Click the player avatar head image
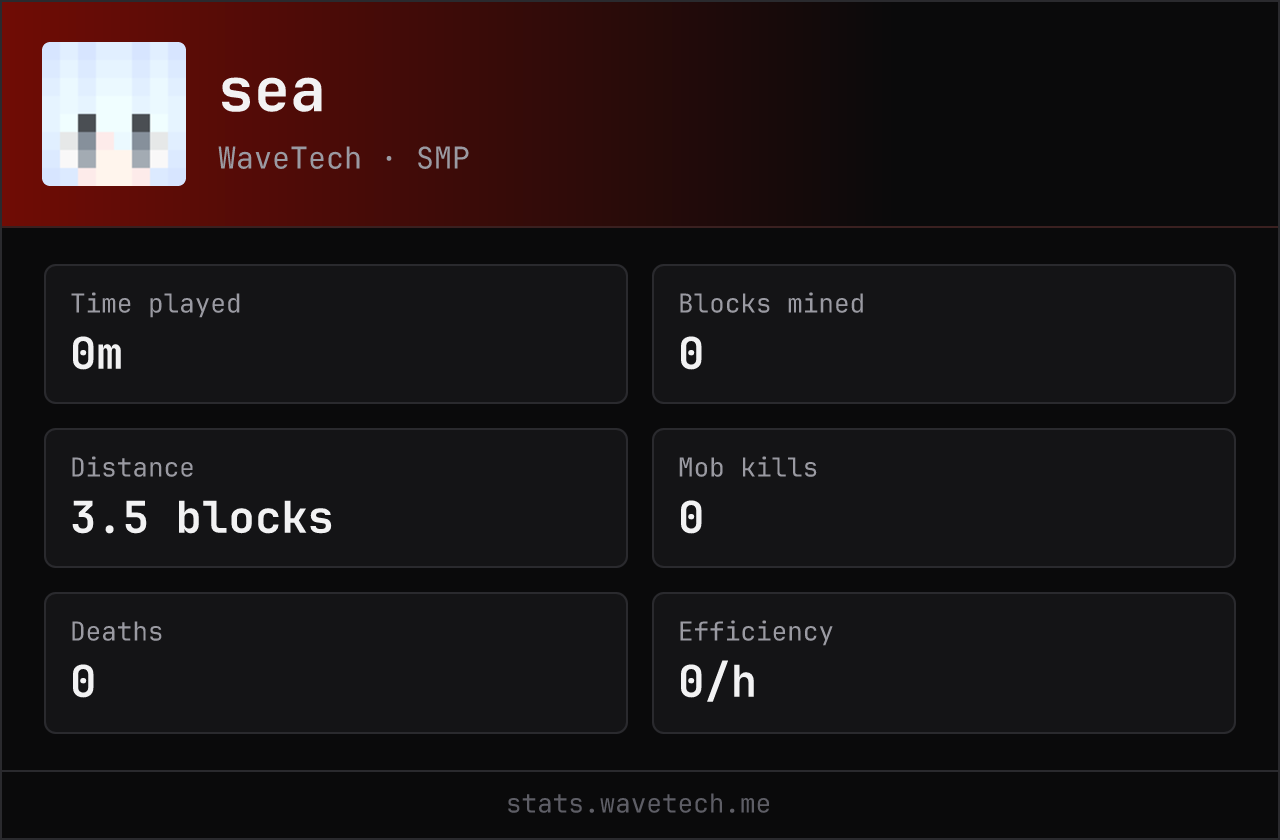This screenshot has height=840, width=1280. click(x=114, y=114)
